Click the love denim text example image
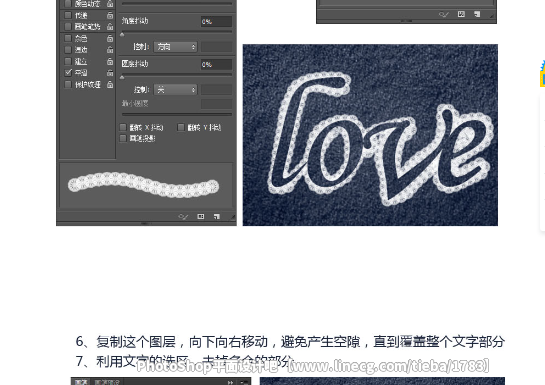The height and width of the screenshot is (385, 545). click(370, 135)
